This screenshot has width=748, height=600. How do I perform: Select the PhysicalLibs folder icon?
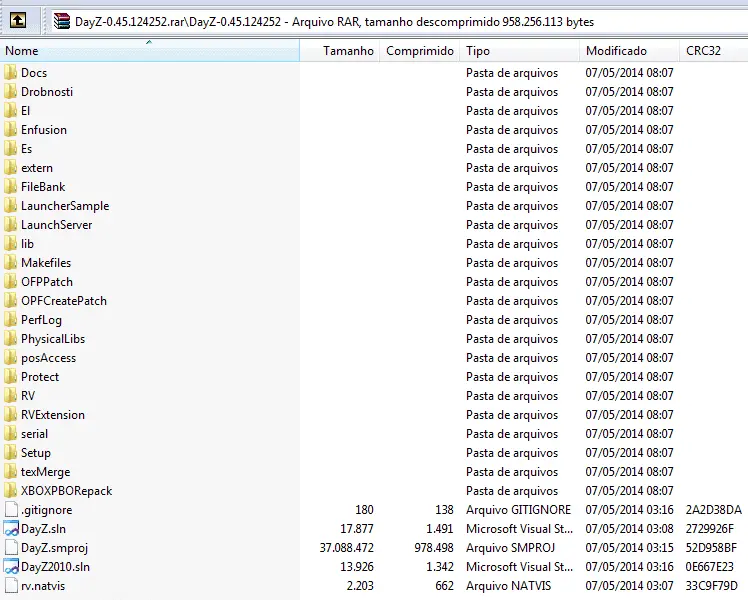pyautogui.click(x=10, y=339)
